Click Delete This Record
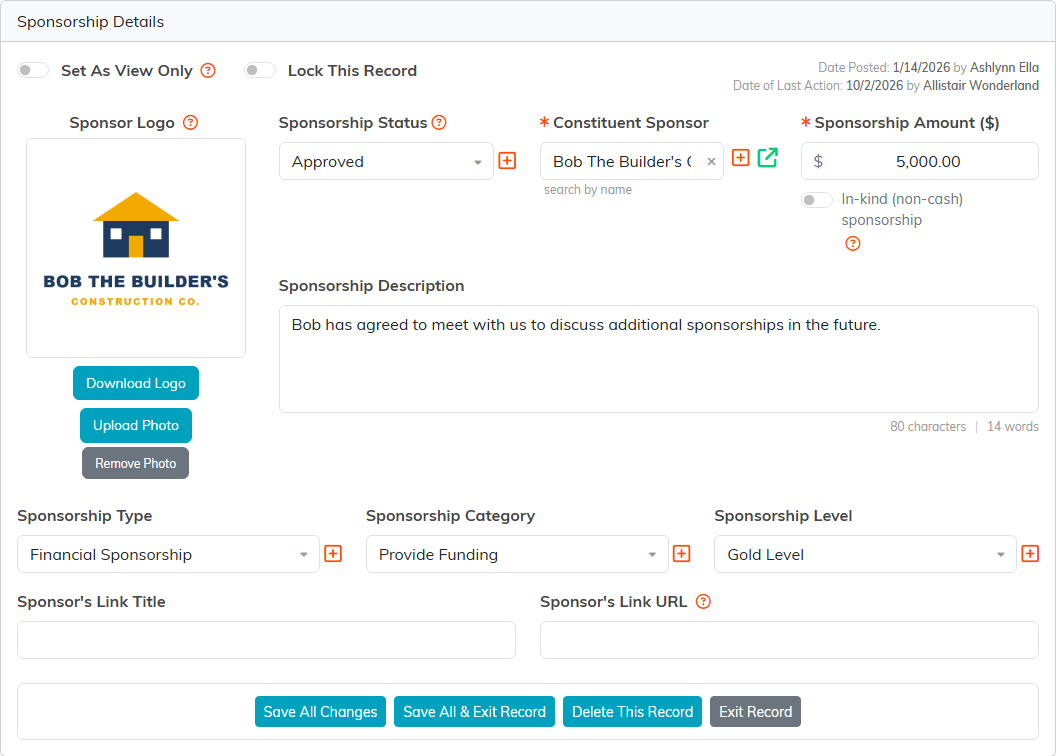 [x=632, y=712]
